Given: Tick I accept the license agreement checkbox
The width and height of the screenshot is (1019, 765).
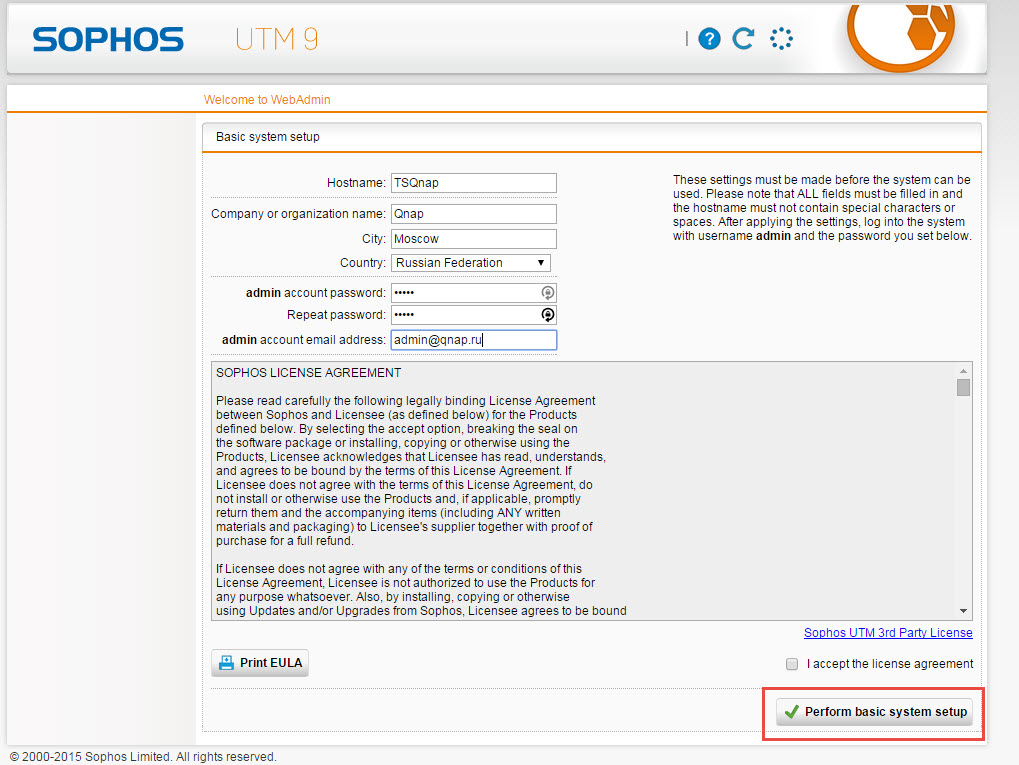Looking at the screenshot, I should 792,664.
